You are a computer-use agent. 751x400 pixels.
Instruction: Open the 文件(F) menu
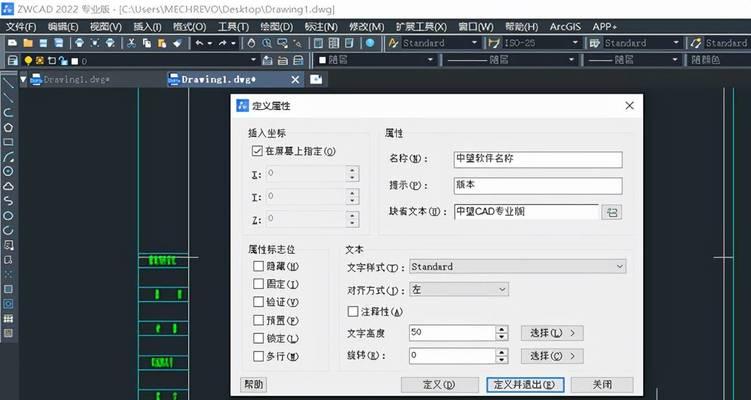[x=21, y=27]
